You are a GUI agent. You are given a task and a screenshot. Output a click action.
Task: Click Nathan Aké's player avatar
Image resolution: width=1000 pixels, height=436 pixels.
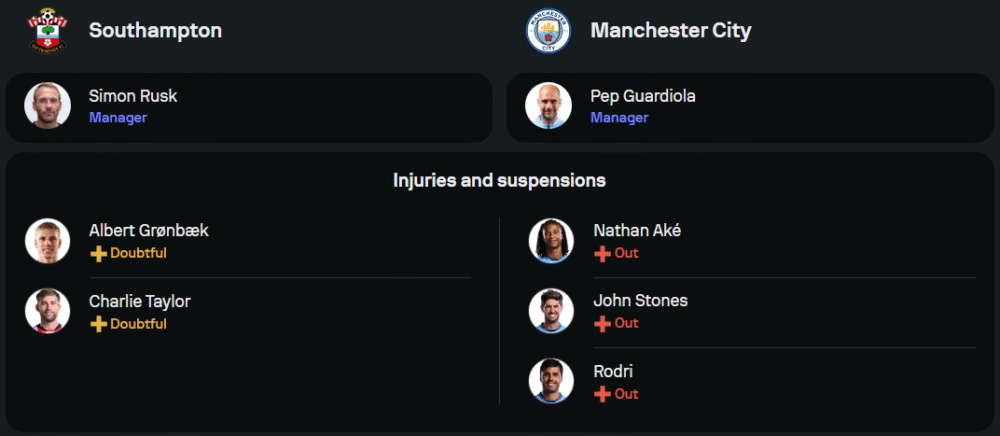(551, 241)
